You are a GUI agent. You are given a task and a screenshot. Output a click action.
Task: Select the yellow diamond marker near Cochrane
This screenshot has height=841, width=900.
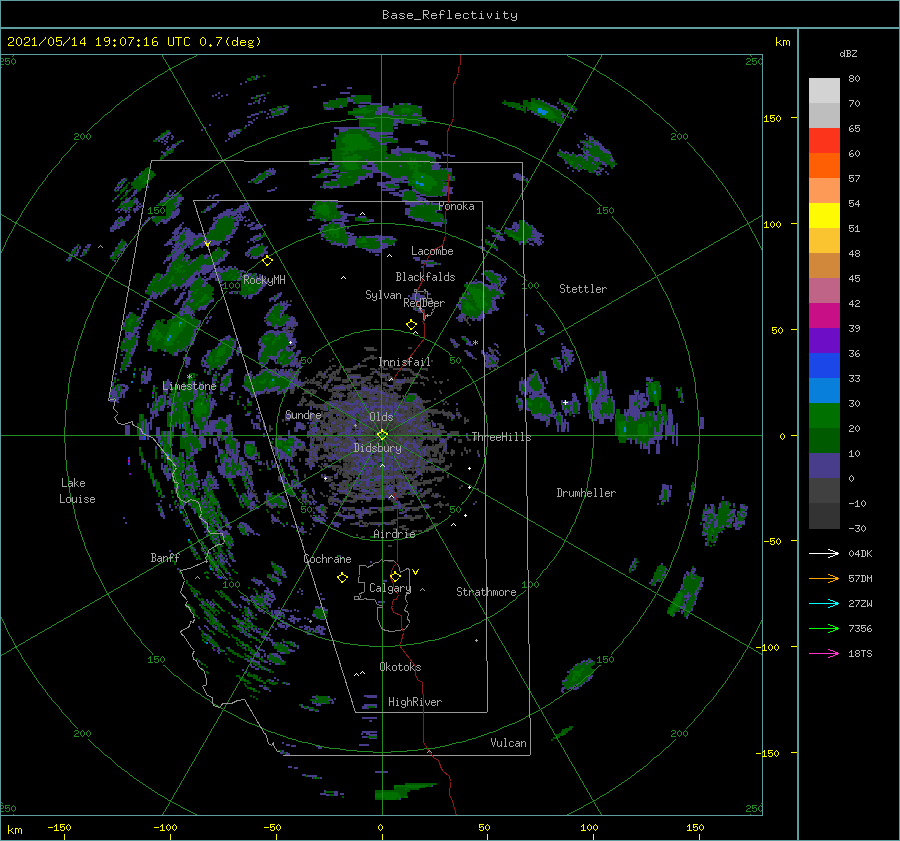[x=342, y=578]
